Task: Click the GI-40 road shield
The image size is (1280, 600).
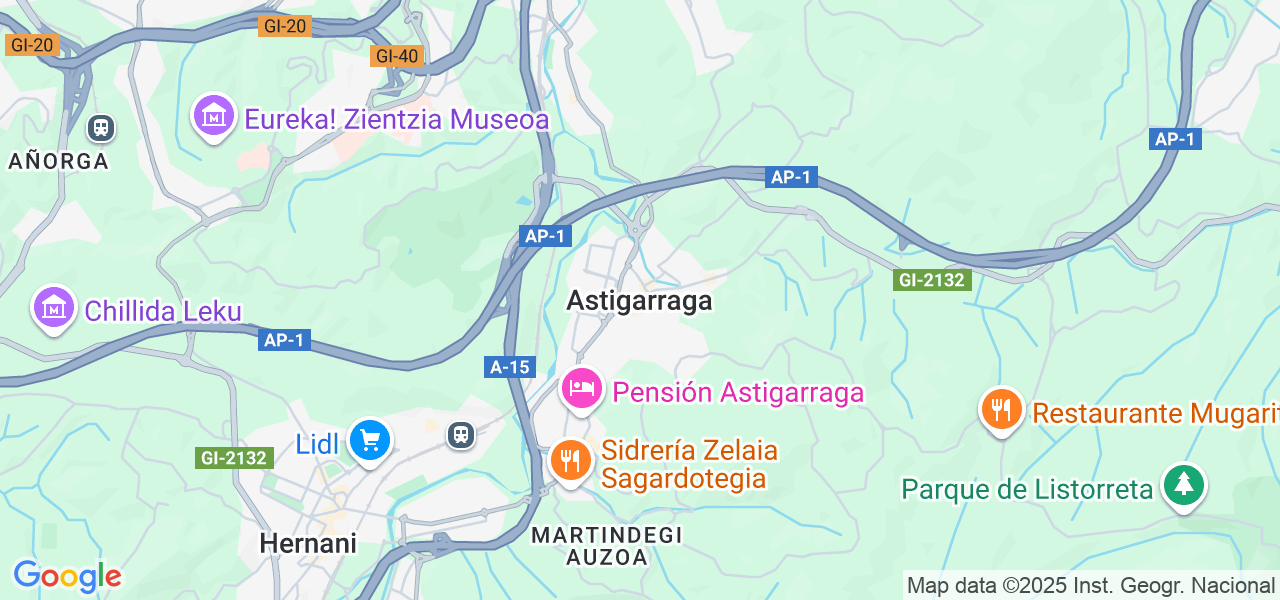Action: pyautogui.click(x=397, y=56)
